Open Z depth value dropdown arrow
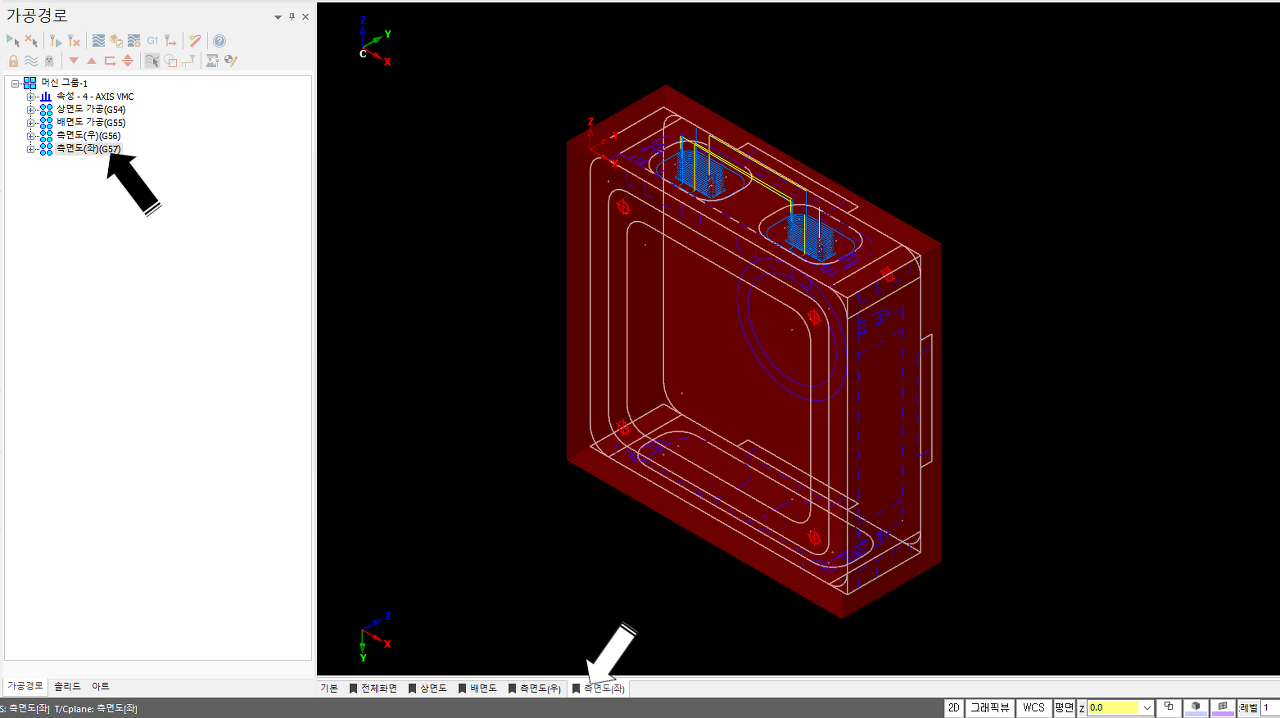 coord(1146,707)
